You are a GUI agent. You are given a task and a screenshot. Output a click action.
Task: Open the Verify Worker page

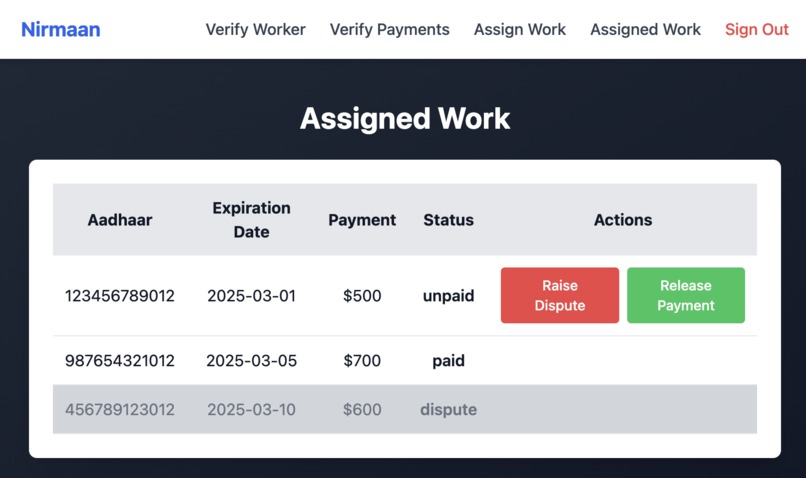point(255,29)
